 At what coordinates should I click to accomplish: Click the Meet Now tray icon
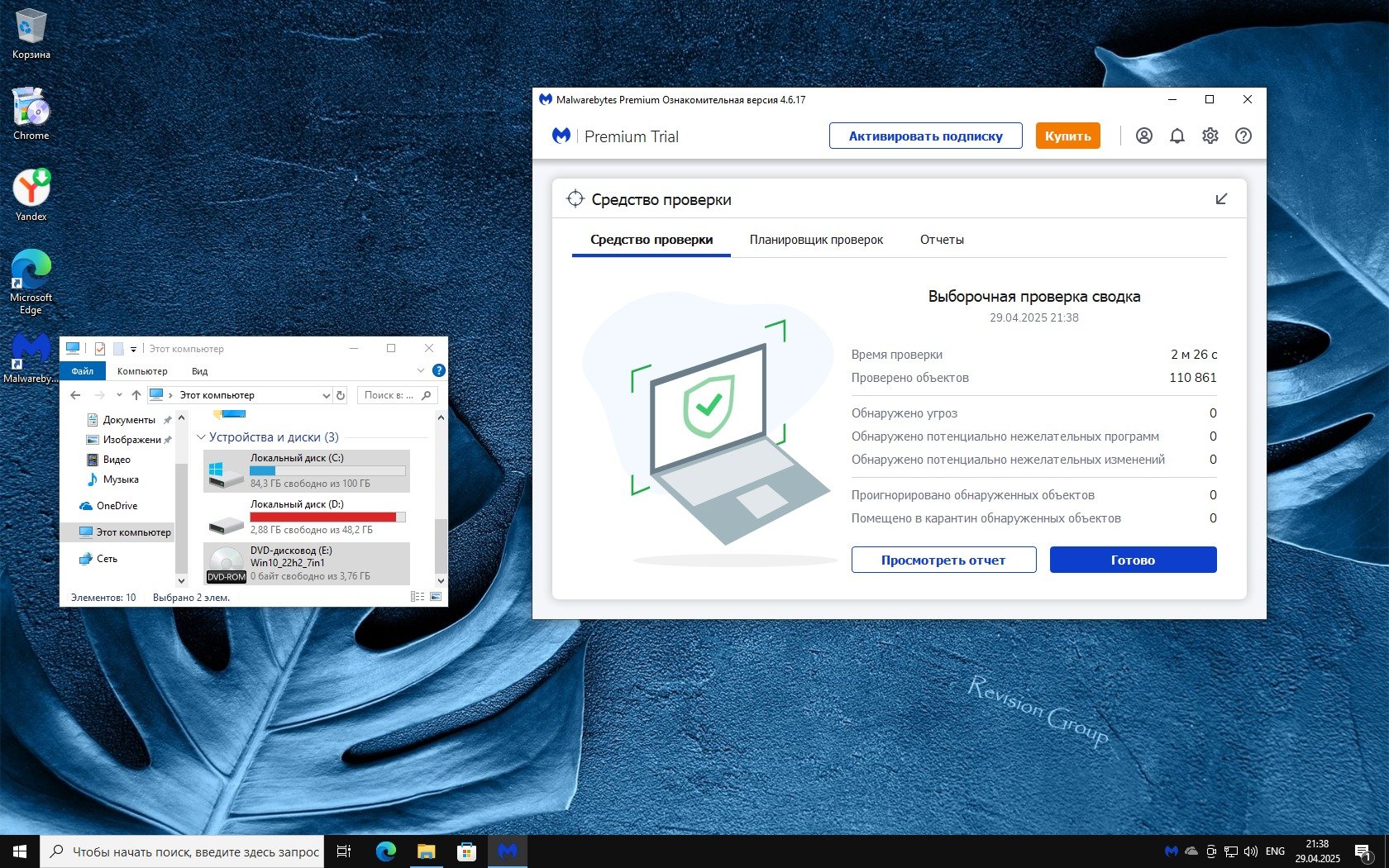(x=1211, y=851)
